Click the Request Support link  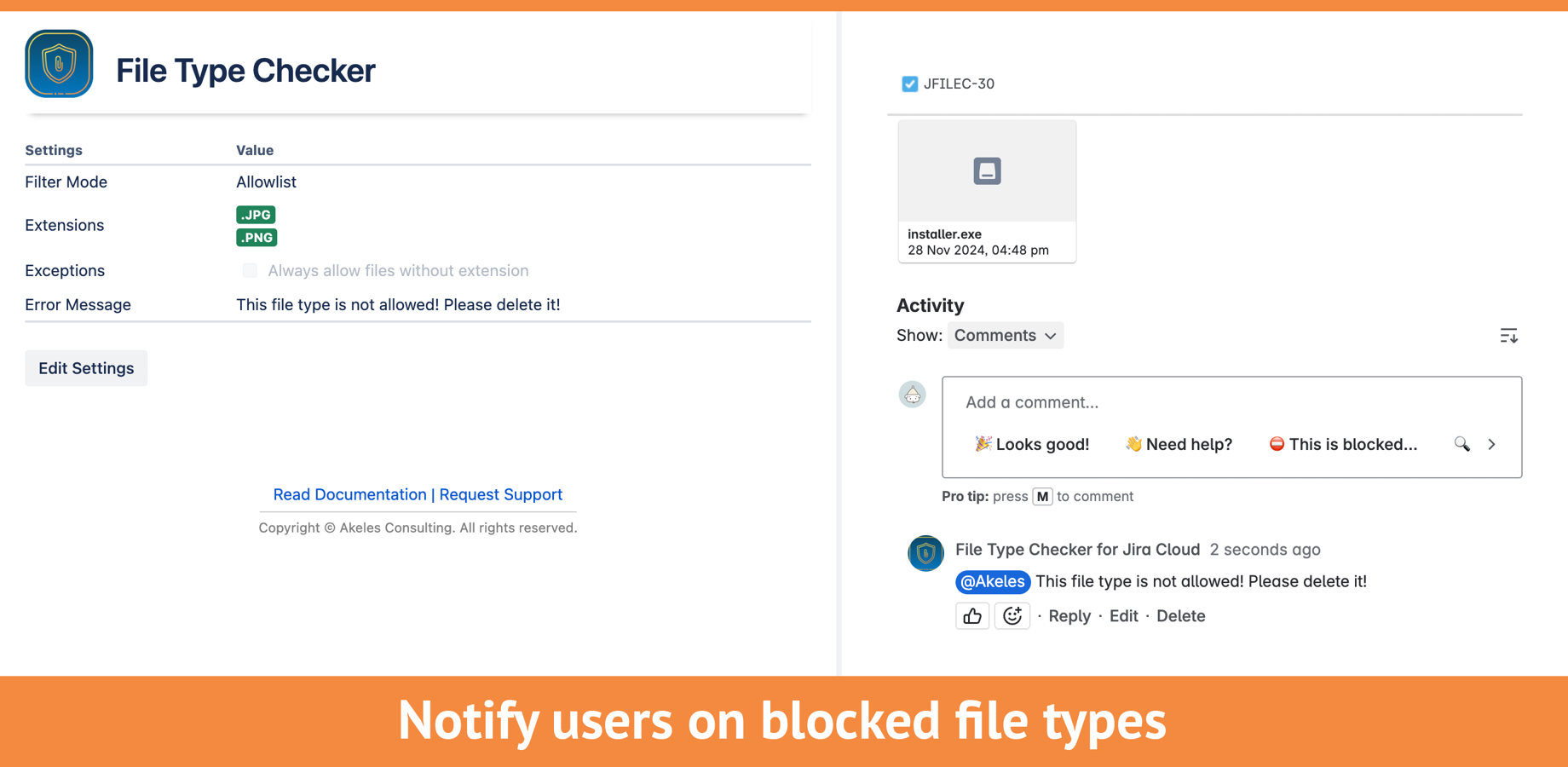click(x=500, y=494)
